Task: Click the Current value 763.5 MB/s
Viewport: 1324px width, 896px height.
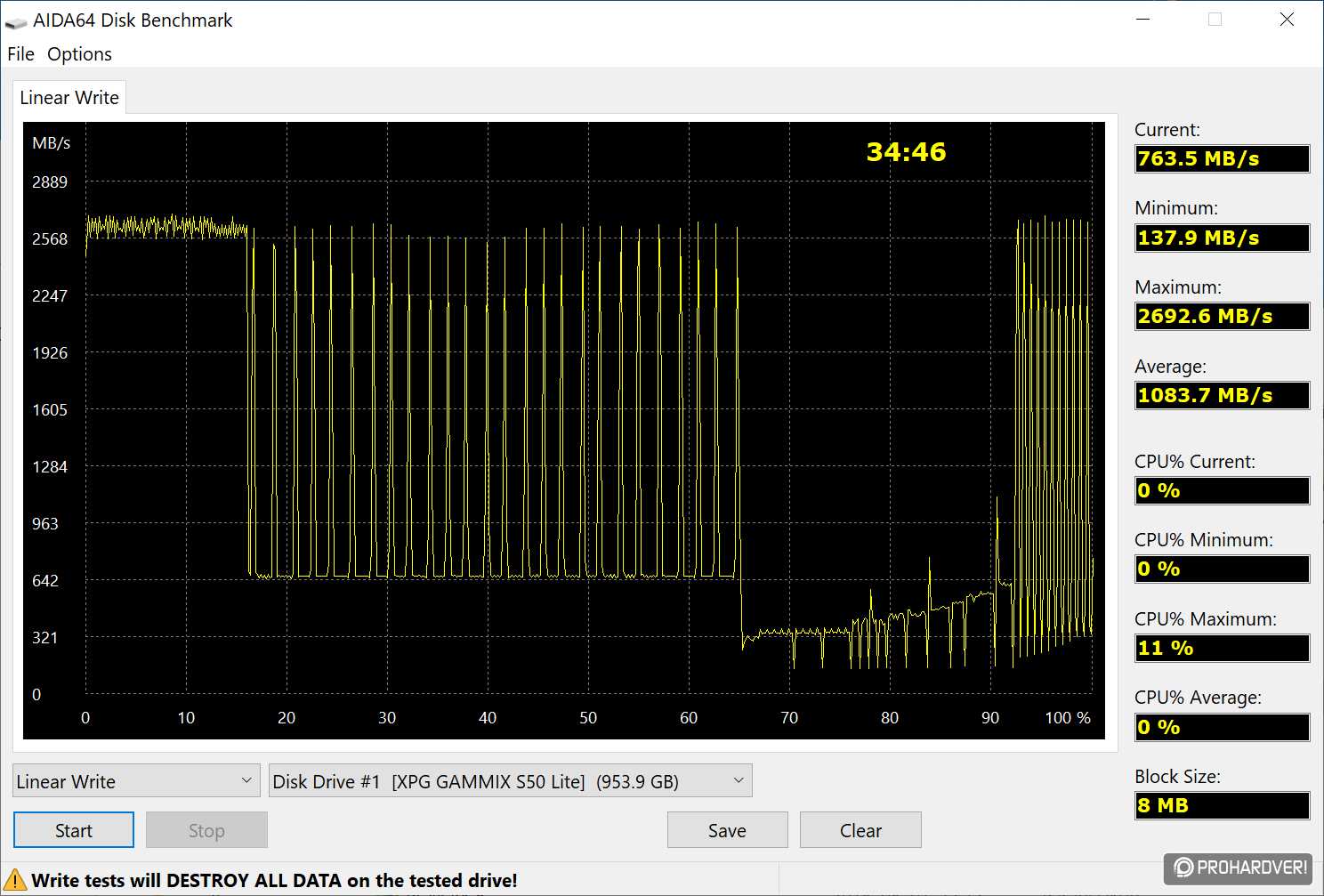Action: (x=1222, y=158)
